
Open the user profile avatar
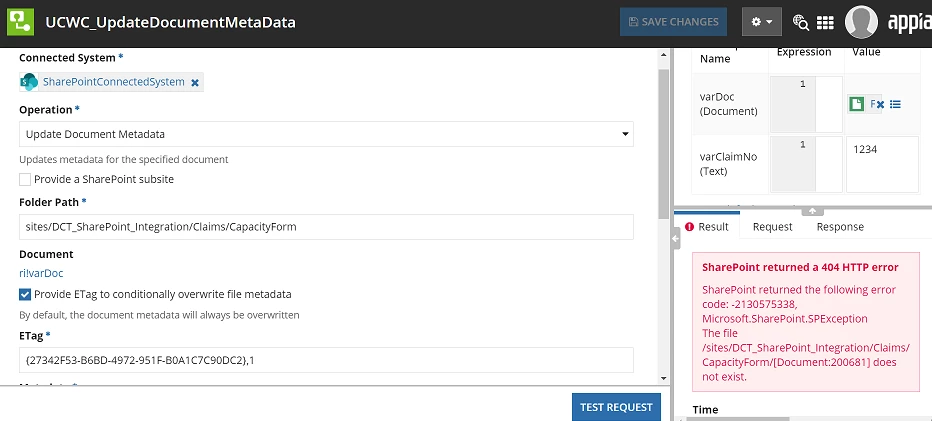[x=861, y=23]
